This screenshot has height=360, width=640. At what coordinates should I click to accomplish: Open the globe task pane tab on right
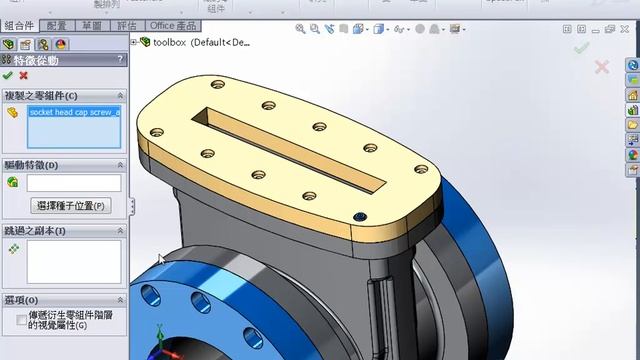[633, 65]
